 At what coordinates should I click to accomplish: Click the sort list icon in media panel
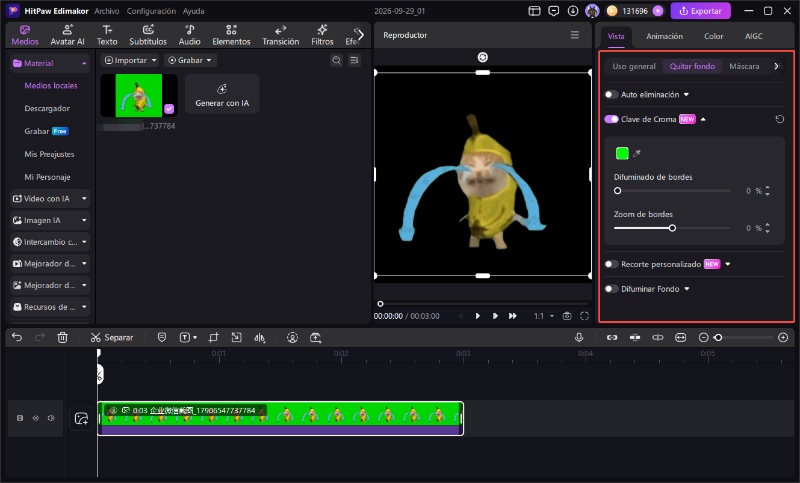pos(354,60)
